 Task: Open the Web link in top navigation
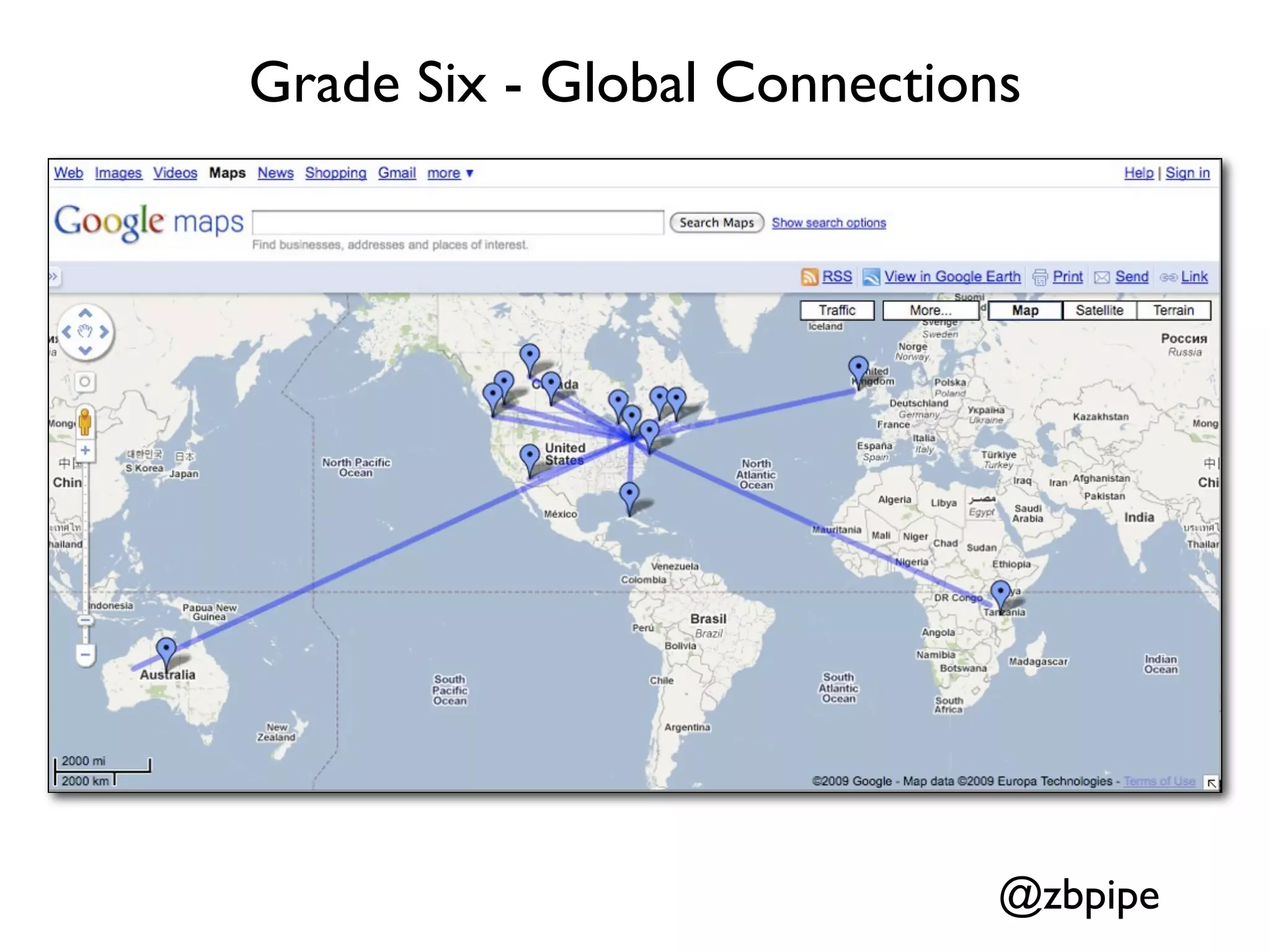[x=68, y=173]
